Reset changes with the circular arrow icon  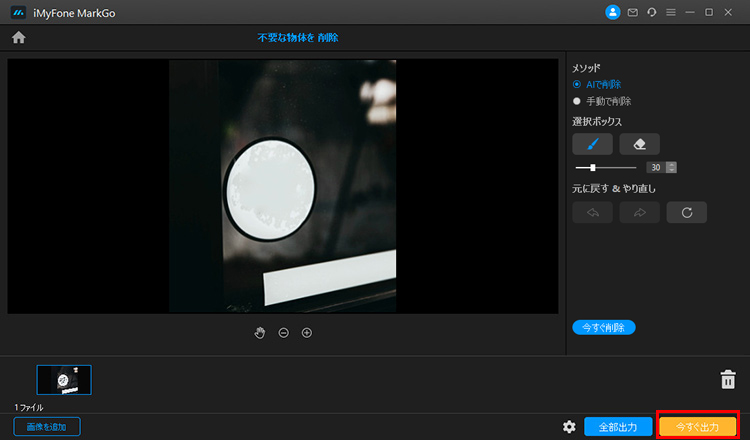(x=686, y=212)
